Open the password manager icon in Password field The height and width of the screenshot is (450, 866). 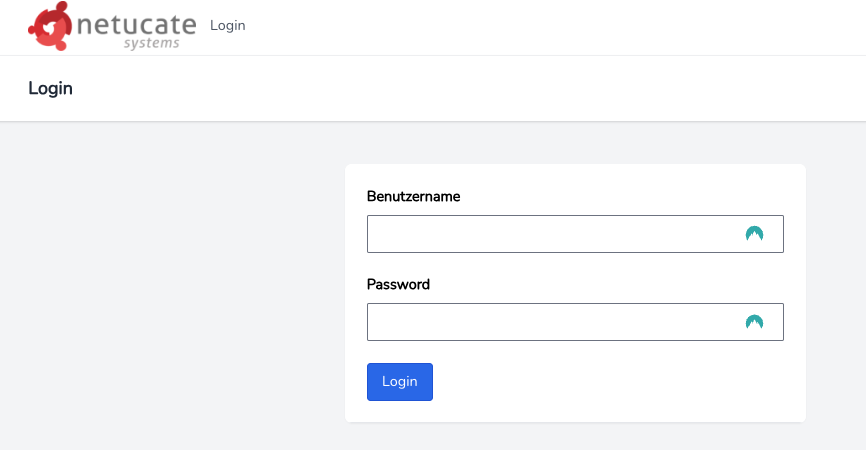[x=754, y=322]
